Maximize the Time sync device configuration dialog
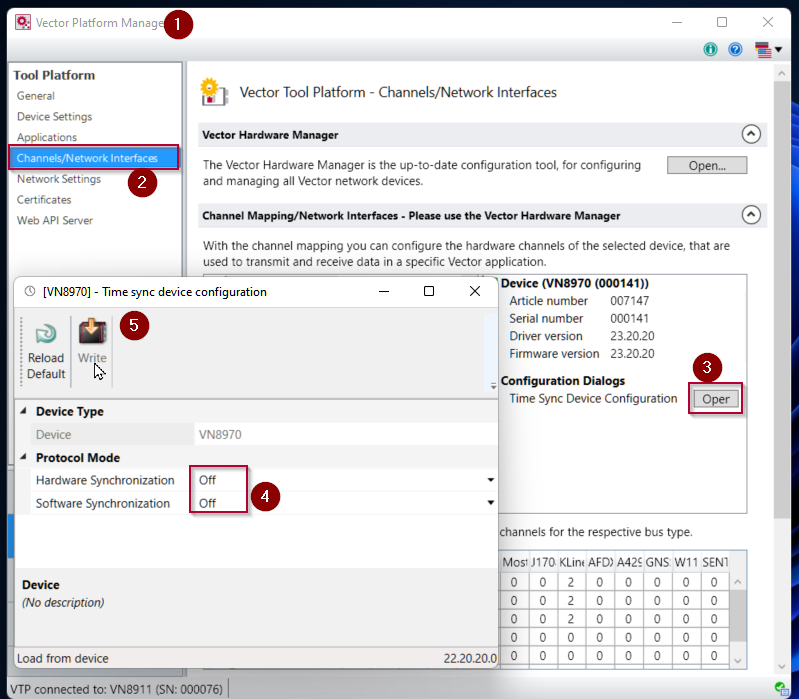799x699 pixels. tap(428, 291)
